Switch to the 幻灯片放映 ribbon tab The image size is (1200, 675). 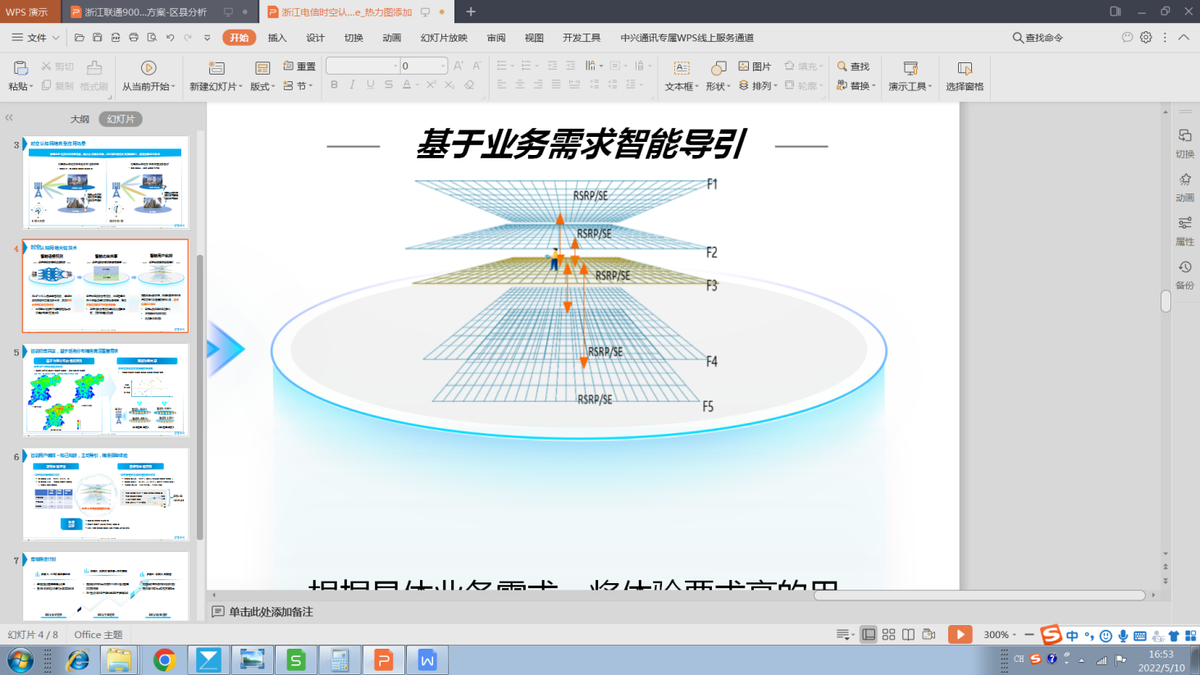coord(444,38)
